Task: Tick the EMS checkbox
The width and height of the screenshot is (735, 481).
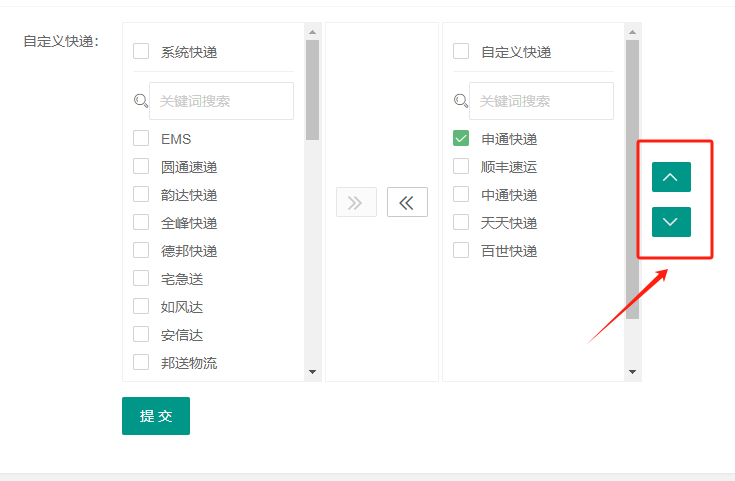Action: click(141, 139)
